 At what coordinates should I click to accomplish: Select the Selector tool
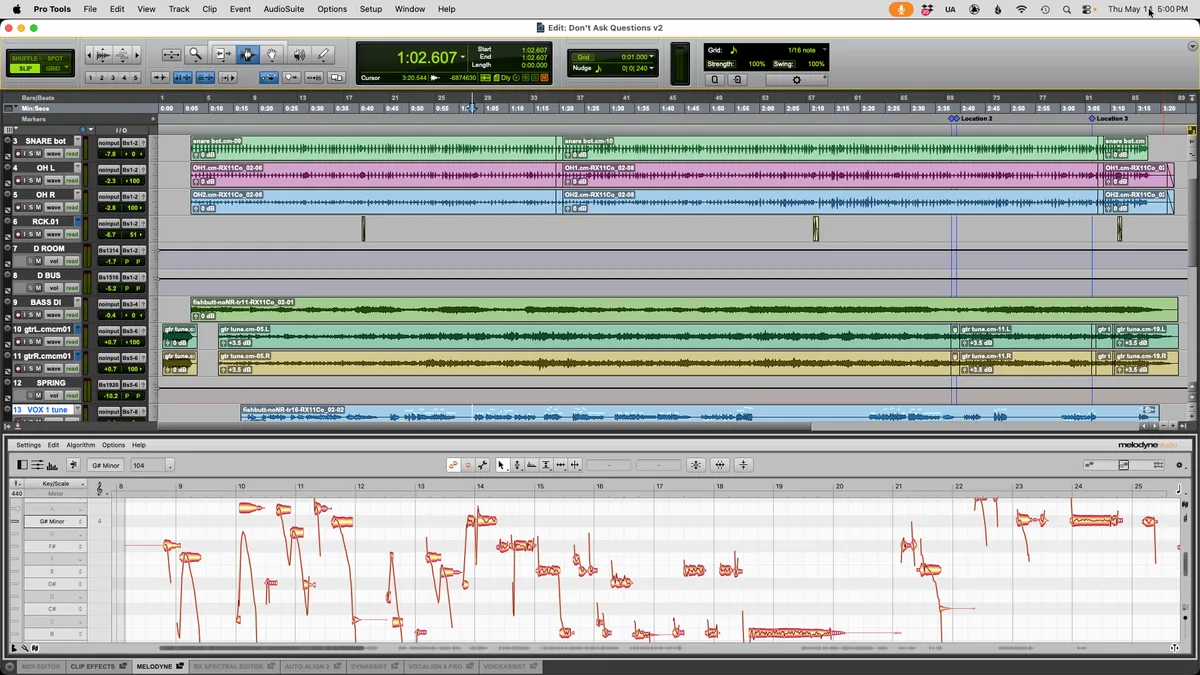point(248,54)
